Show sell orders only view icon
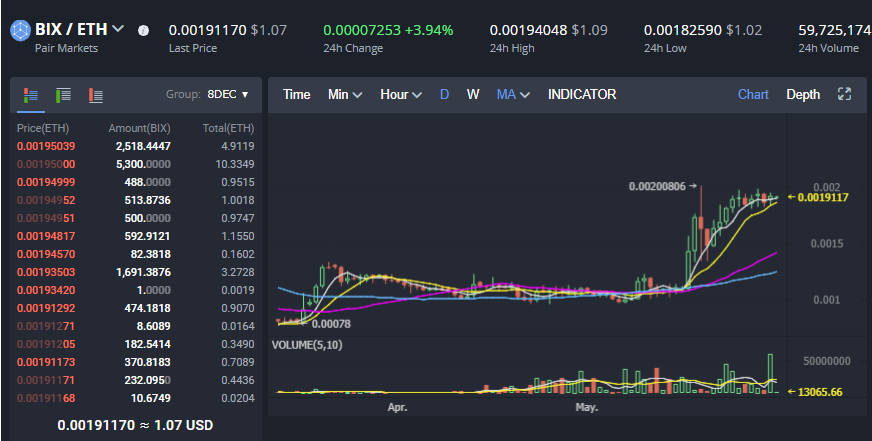872x441 pixels. click(x=96, y=95)
